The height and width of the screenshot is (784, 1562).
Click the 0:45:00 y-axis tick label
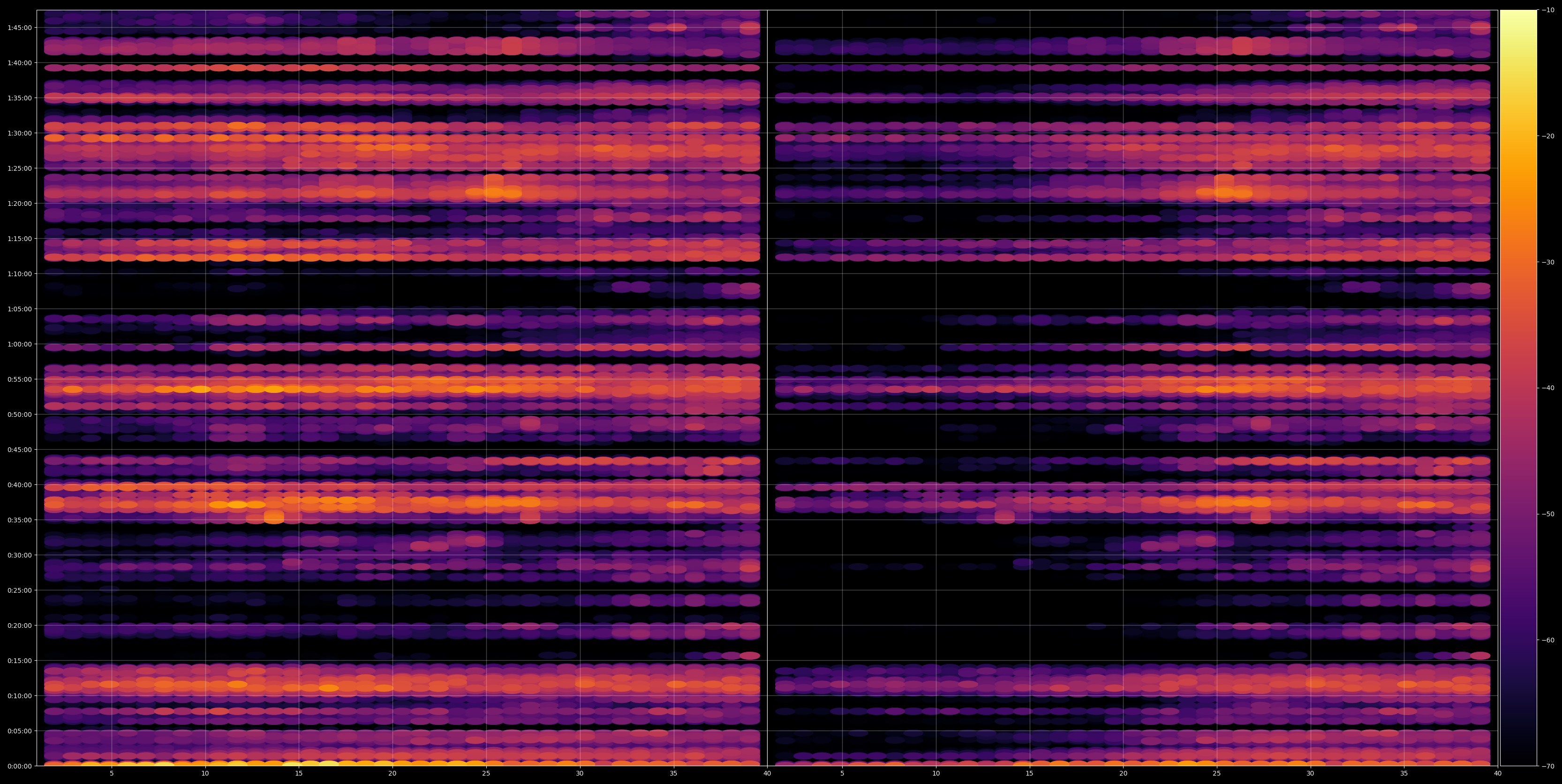tap(20, 449)
